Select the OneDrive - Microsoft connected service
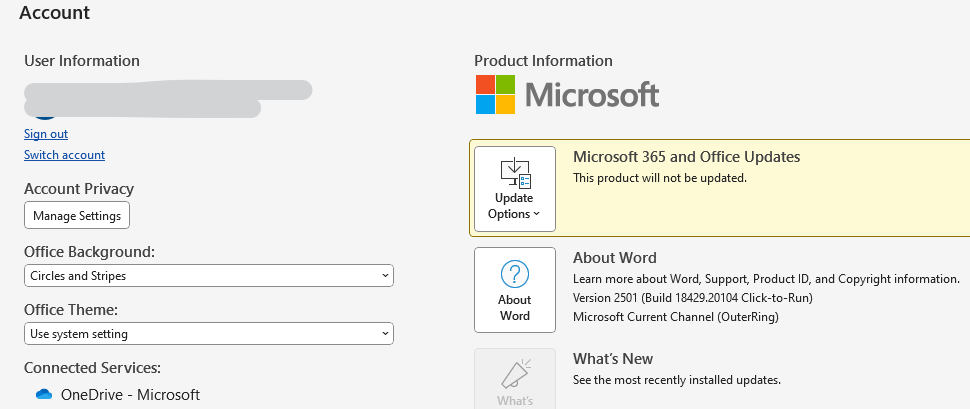Screen dimensions: 970x409 [x=130, y=394]
